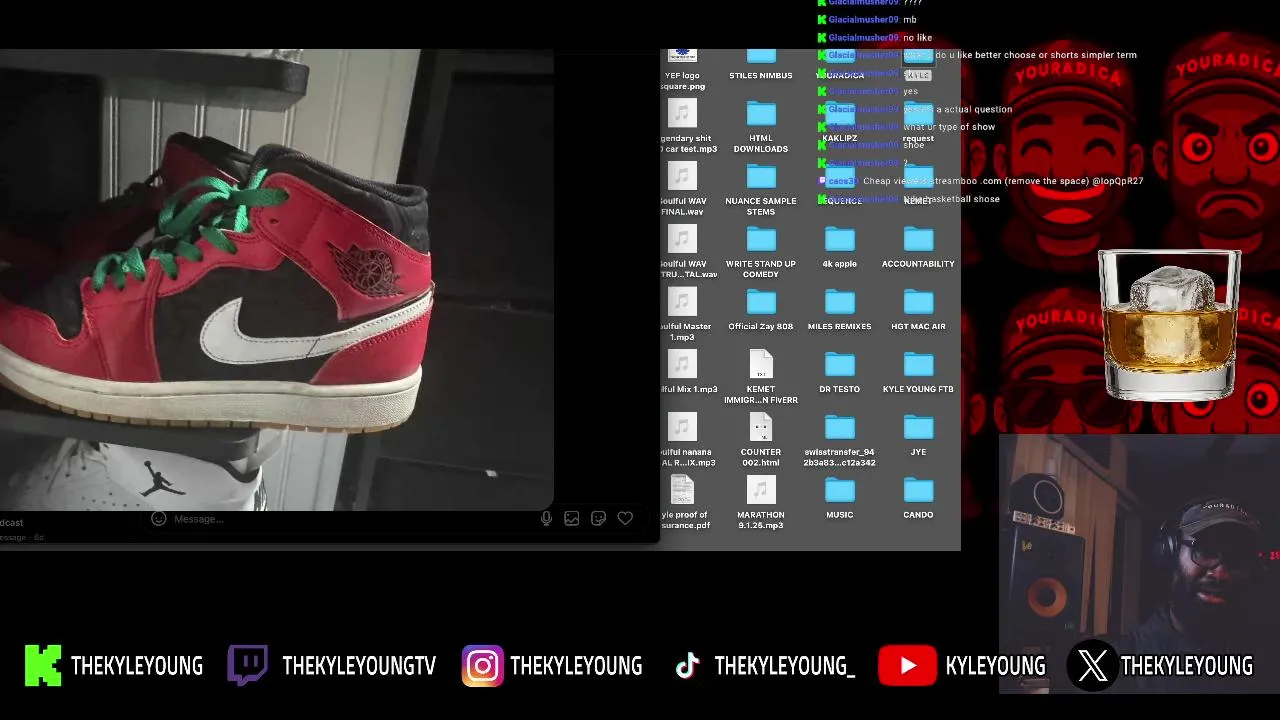Select the legendary shit car test.mp3 file
Viewport: 1280px width, 720px height.
tap(687, 127)
